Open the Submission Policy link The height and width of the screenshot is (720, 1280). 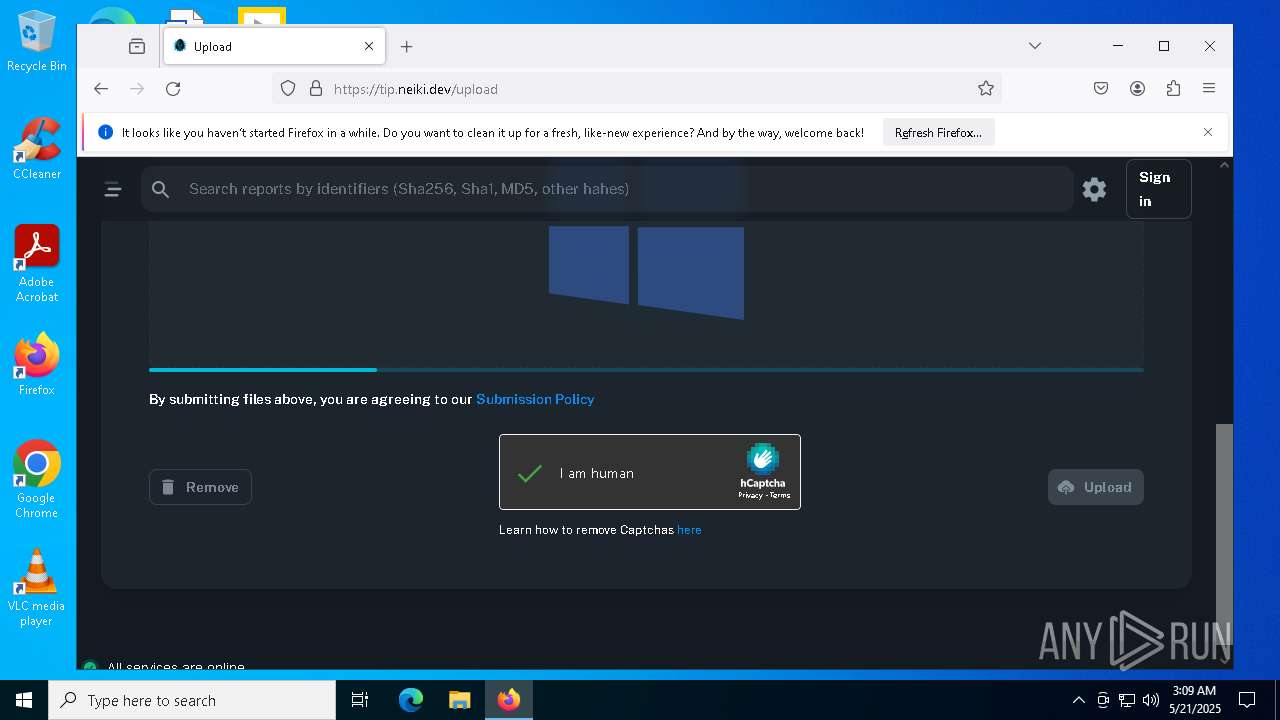(535, 399)
